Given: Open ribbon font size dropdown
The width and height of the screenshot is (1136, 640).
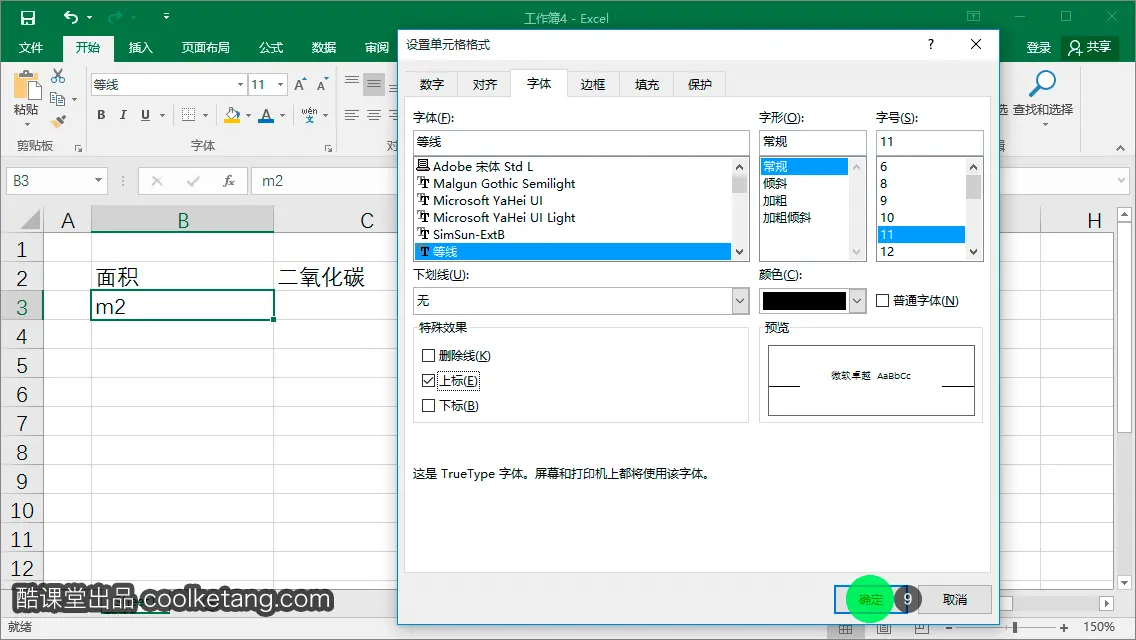Looking at the screenshot, I should point(280,85).
